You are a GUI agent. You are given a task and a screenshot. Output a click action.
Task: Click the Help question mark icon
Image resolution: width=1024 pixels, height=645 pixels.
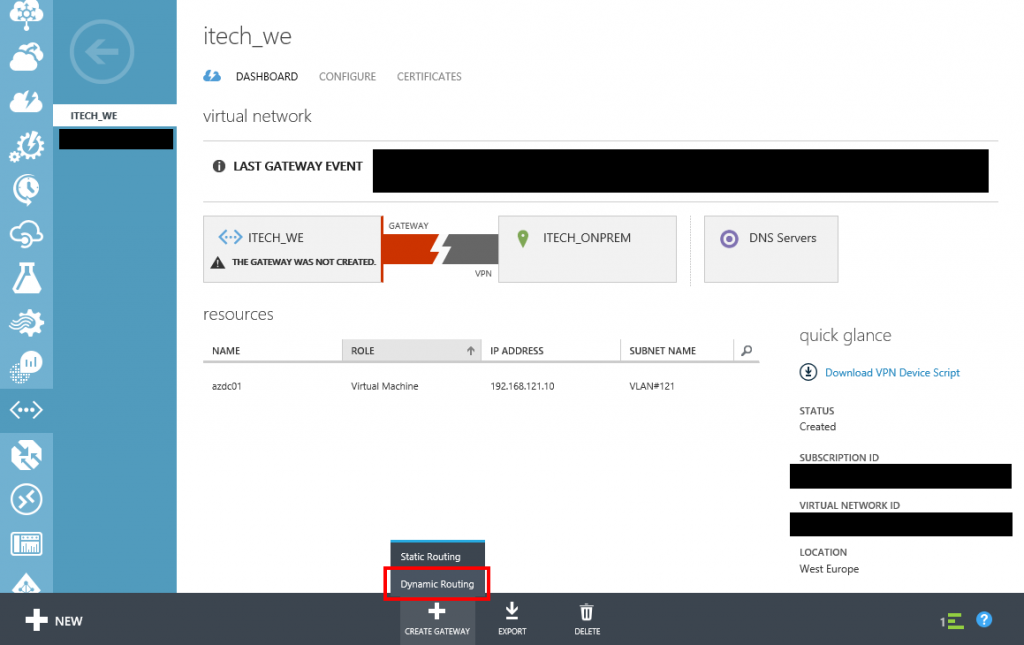point(984,620)
